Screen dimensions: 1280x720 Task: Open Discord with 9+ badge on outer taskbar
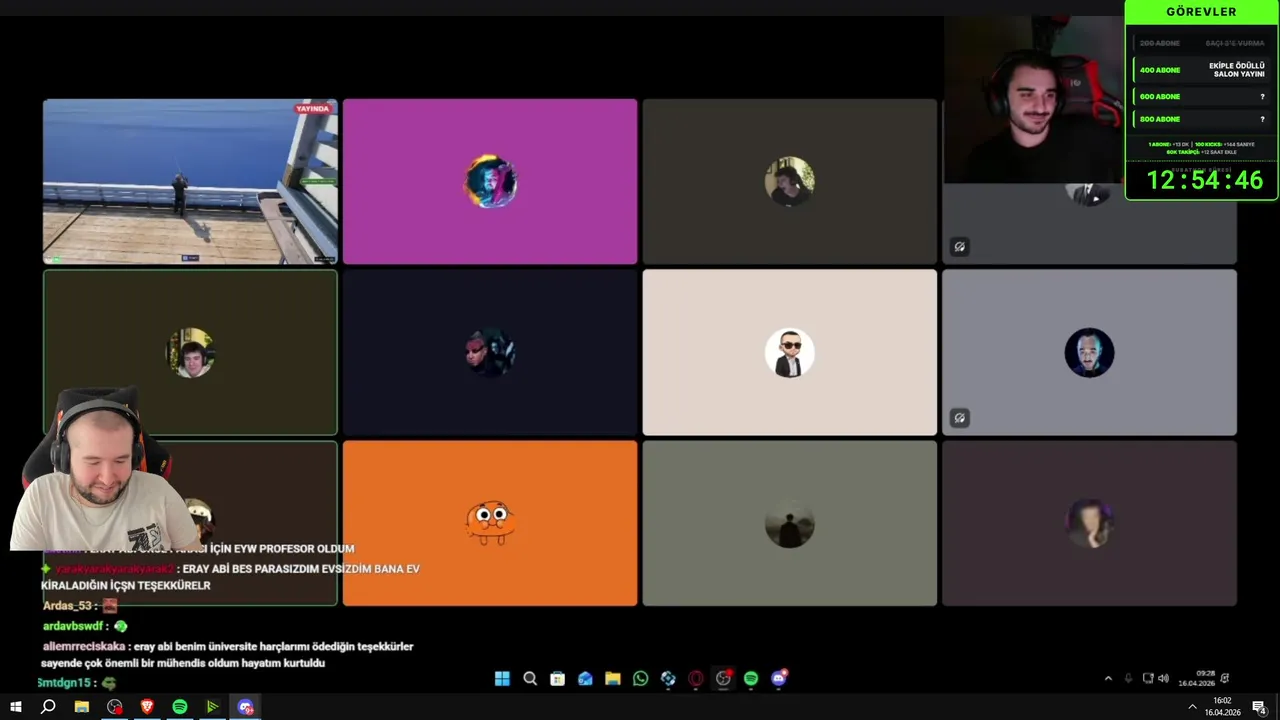click(245, 707)
